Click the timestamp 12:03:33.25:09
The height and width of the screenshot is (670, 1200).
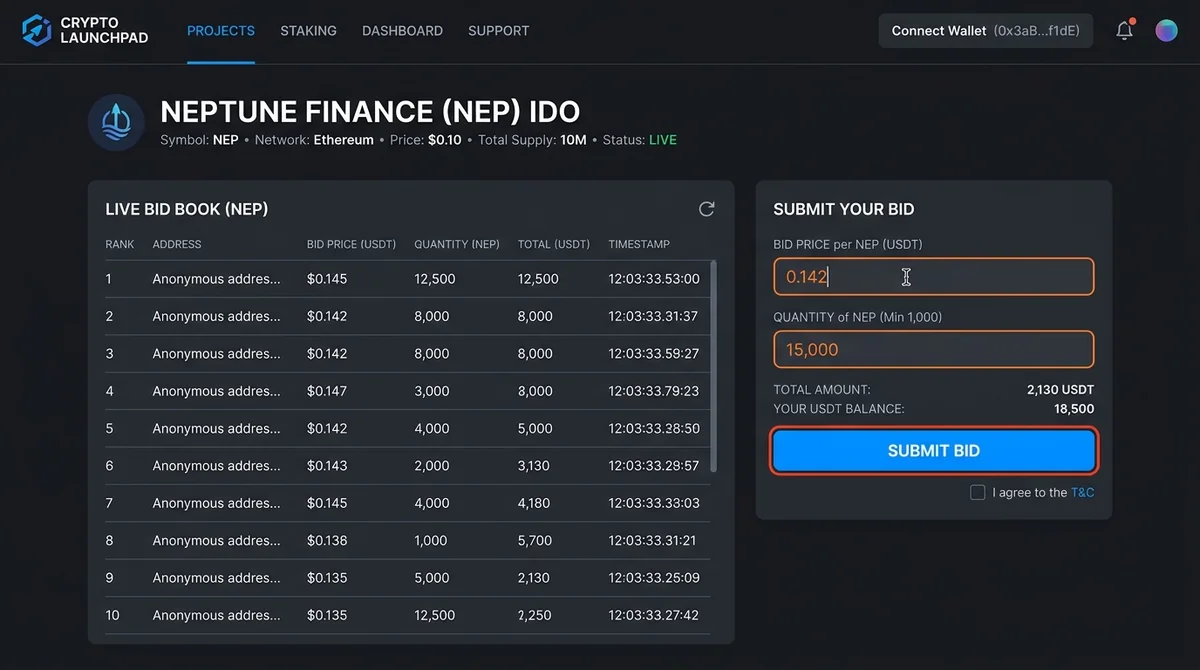tap(654, 578)
